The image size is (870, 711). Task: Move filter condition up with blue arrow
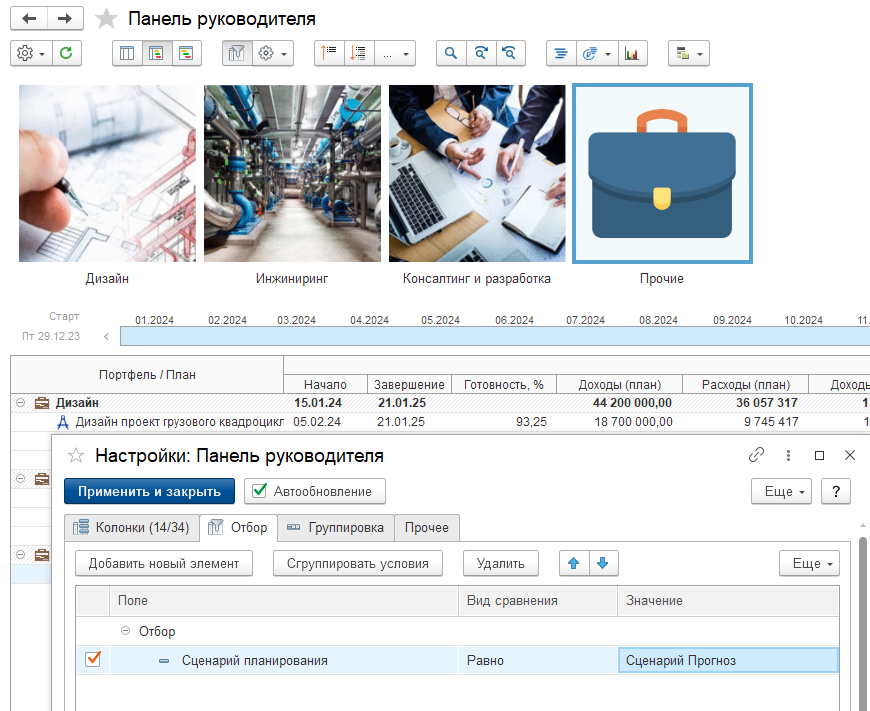[x=574, y=563]
